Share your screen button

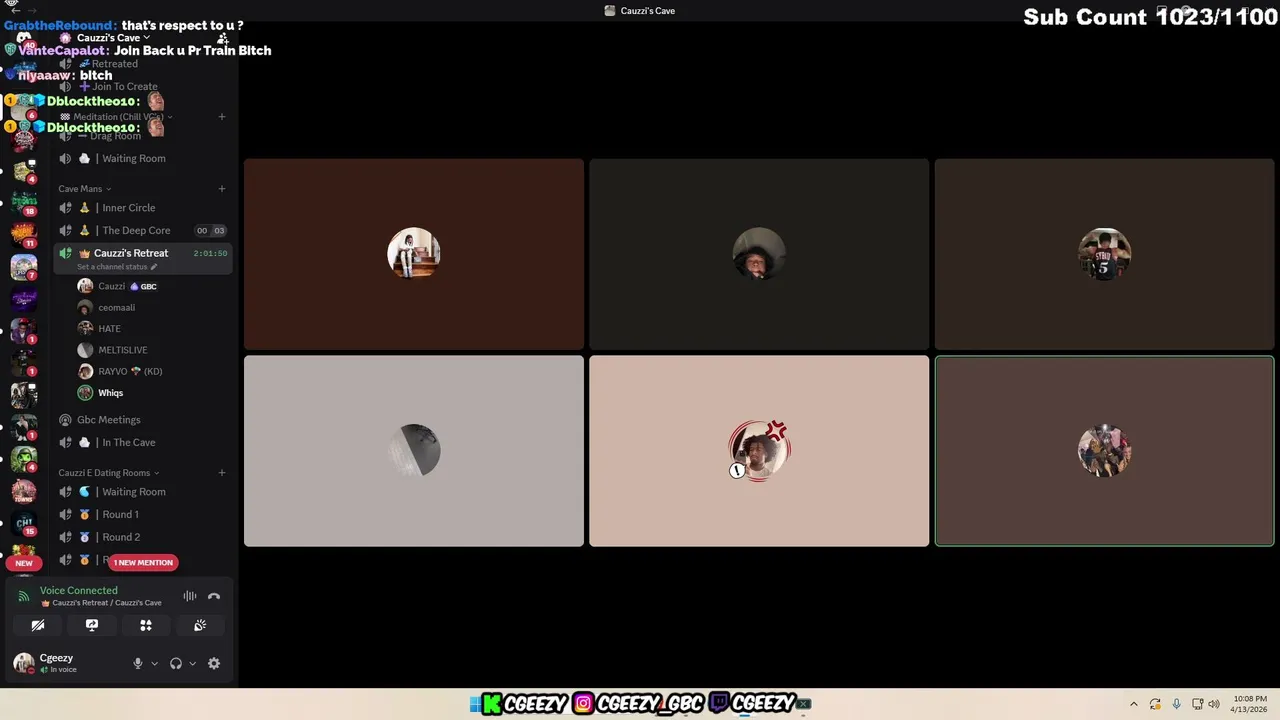click(92, 625)
